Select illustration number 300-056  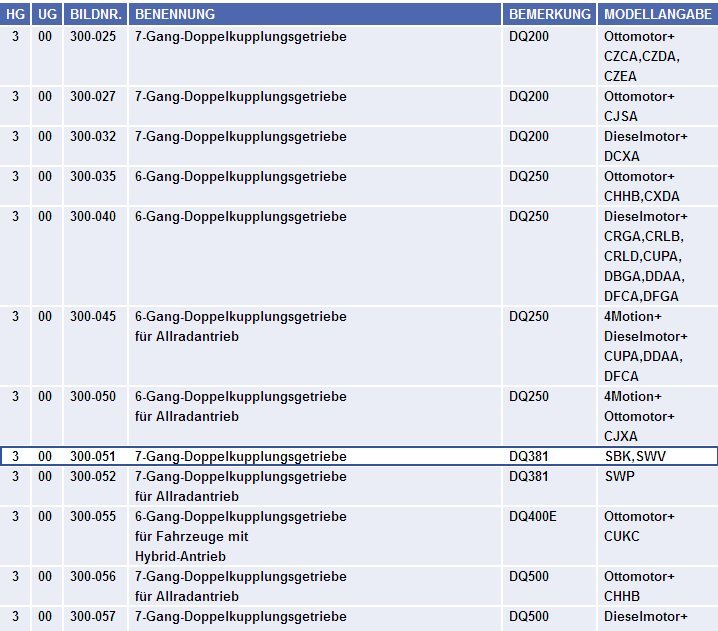click(93, 577)
